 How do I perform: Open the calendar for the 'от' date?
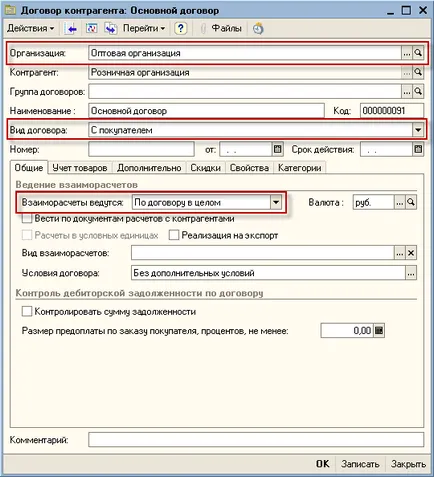click(x=277, y=149)
